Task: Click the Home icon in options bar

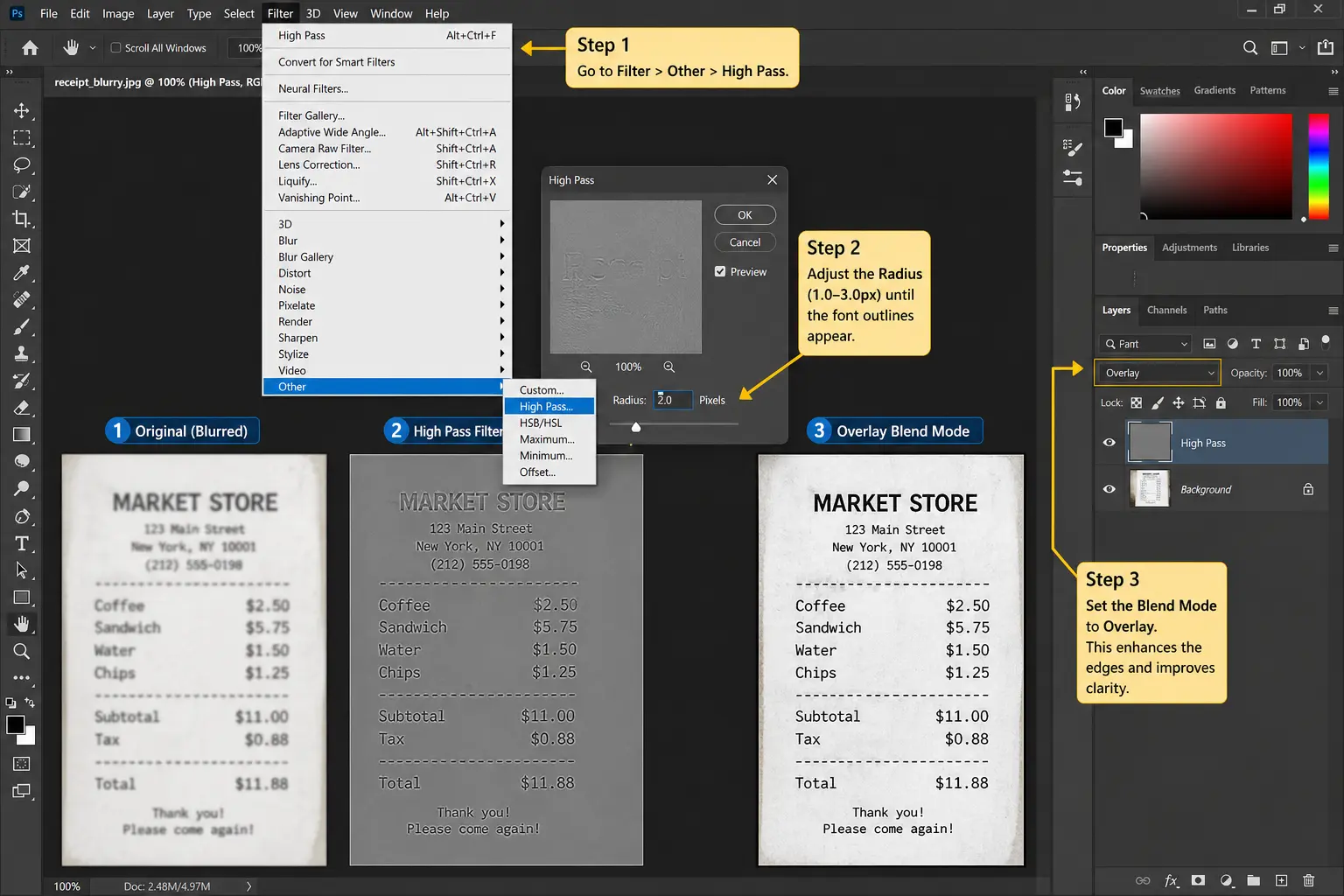Action: [x=30, y=48]
